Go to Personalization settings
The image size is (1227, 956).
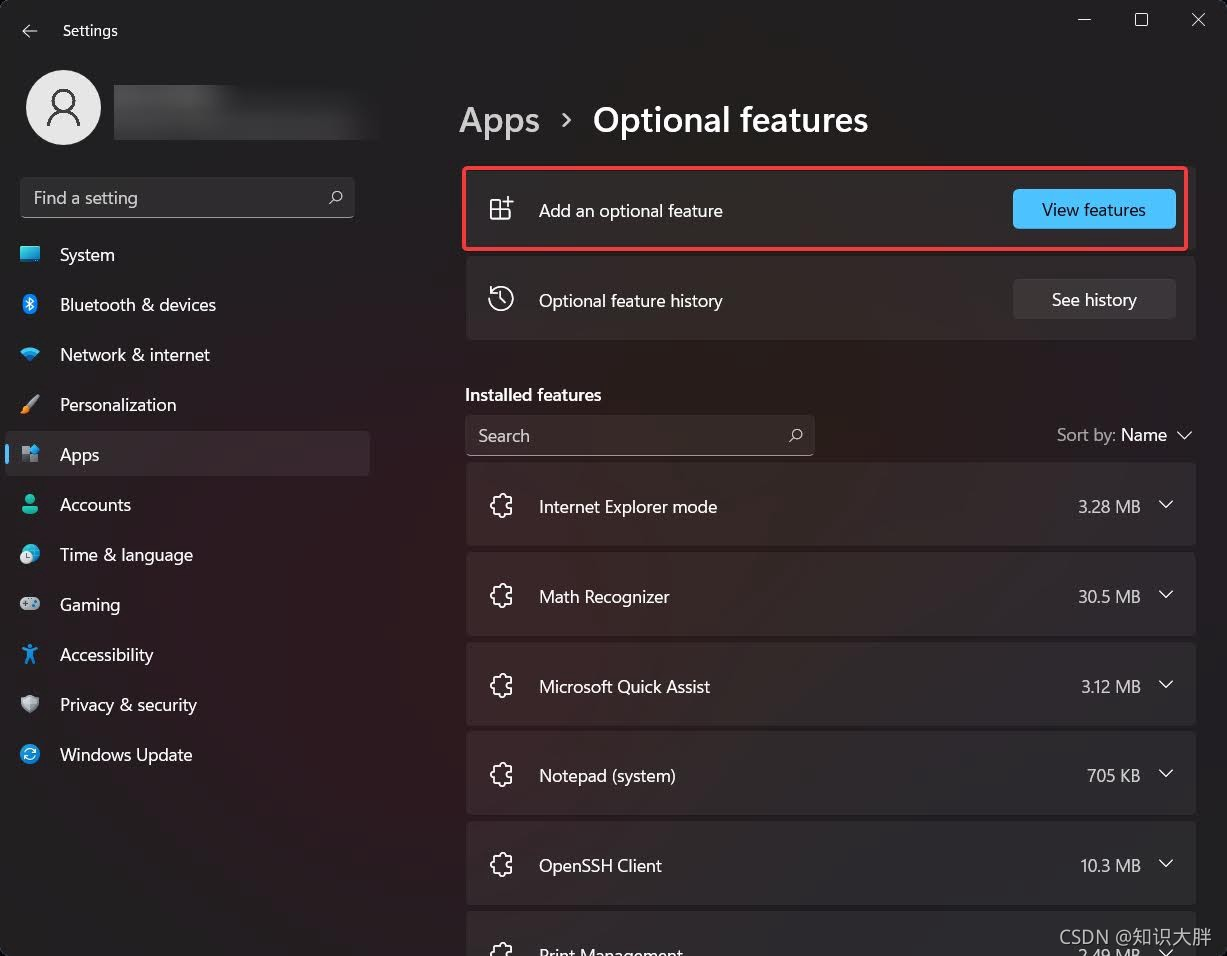pos(187,404)
